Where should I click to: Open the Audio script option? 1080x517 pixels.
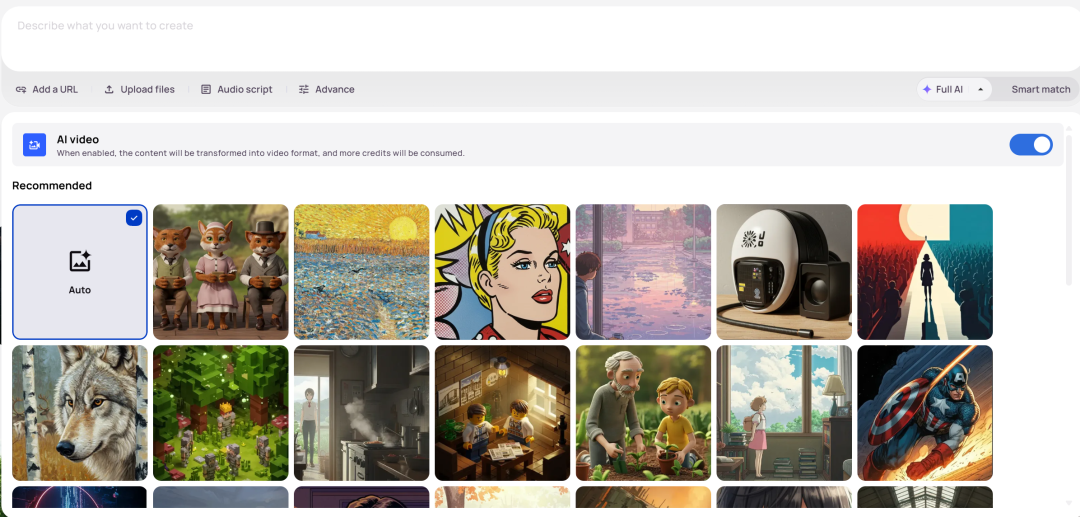tap(236, 89)
